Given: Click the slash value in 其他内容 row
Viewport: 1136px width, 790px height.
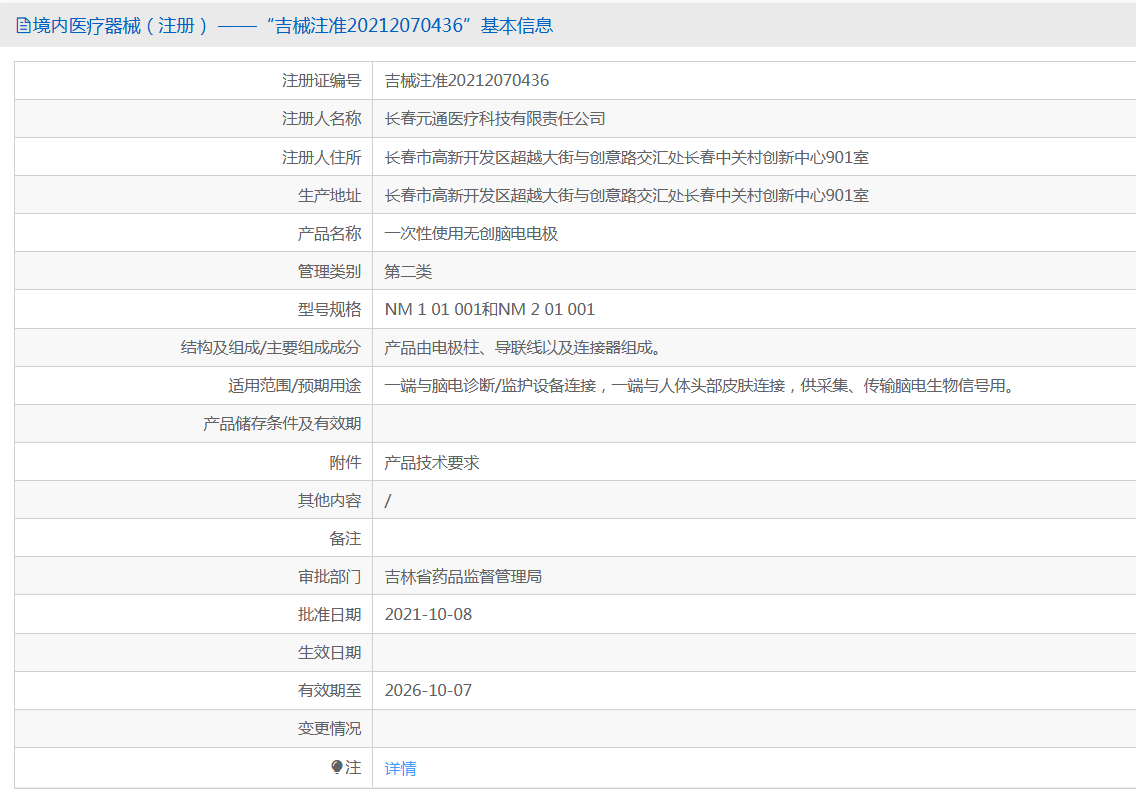Looking at the screenshot, I should coord(388,501).
